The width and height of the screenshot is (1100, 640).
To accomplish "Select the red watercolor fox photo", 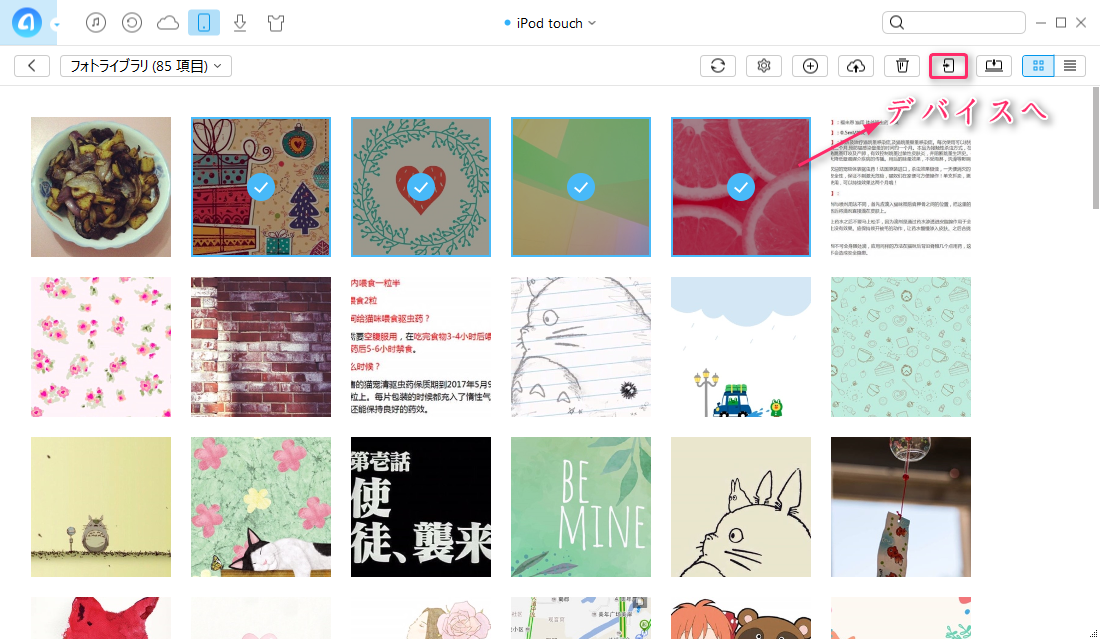I will coord(101,618).
